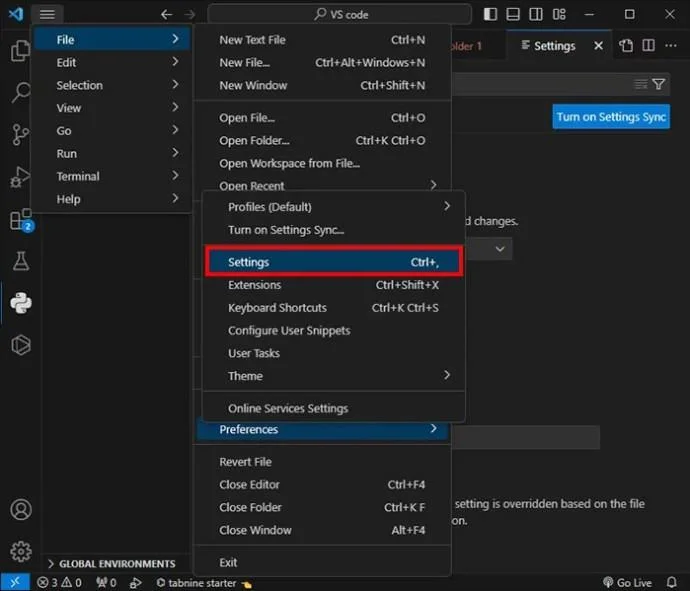Screen dimensions: 690x591
Task: Open the Selection menu
Action: (113, 85)
